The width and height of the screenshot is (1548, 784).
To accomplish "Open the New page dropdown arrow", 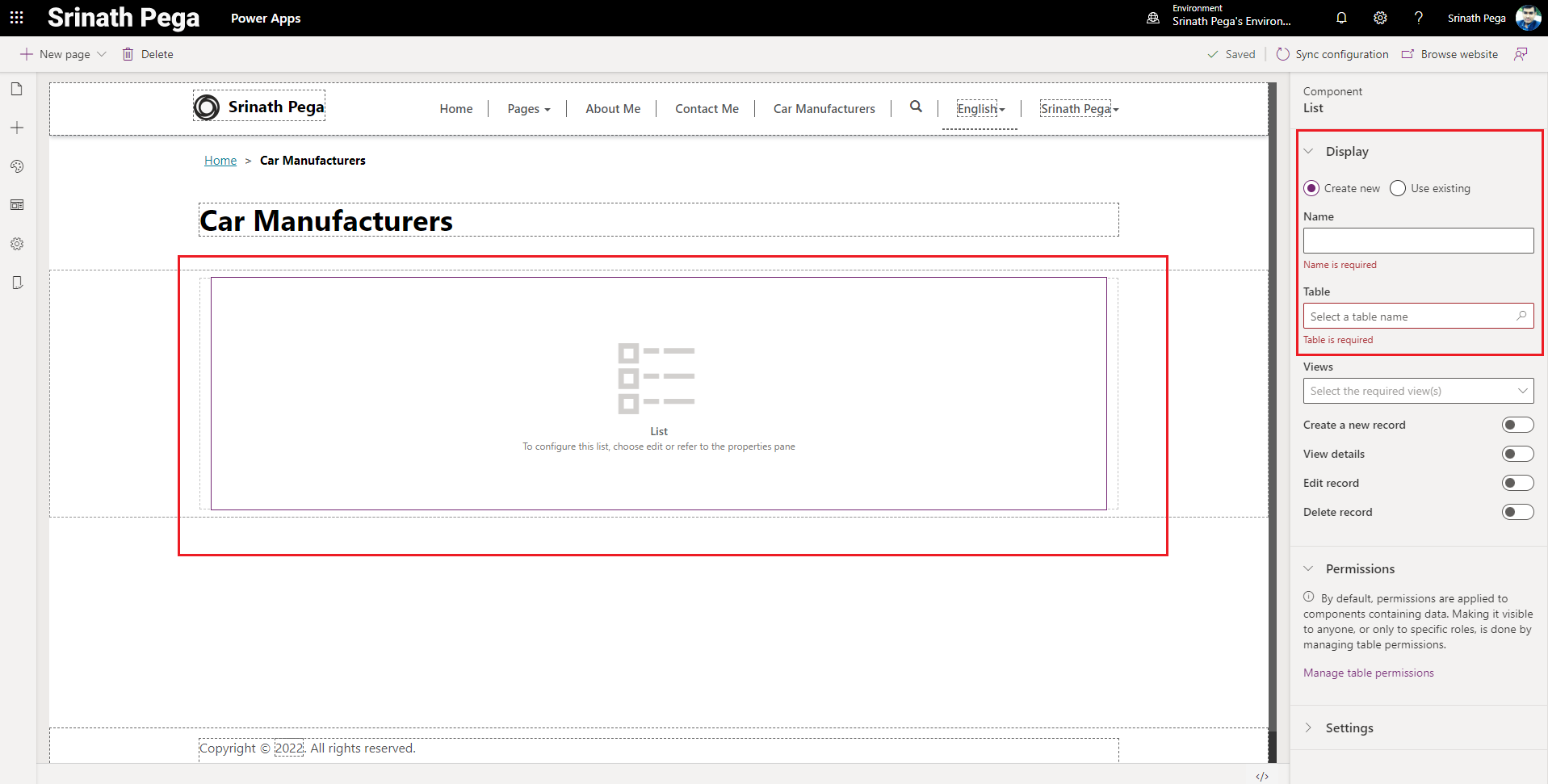I will tap(102, 54).
